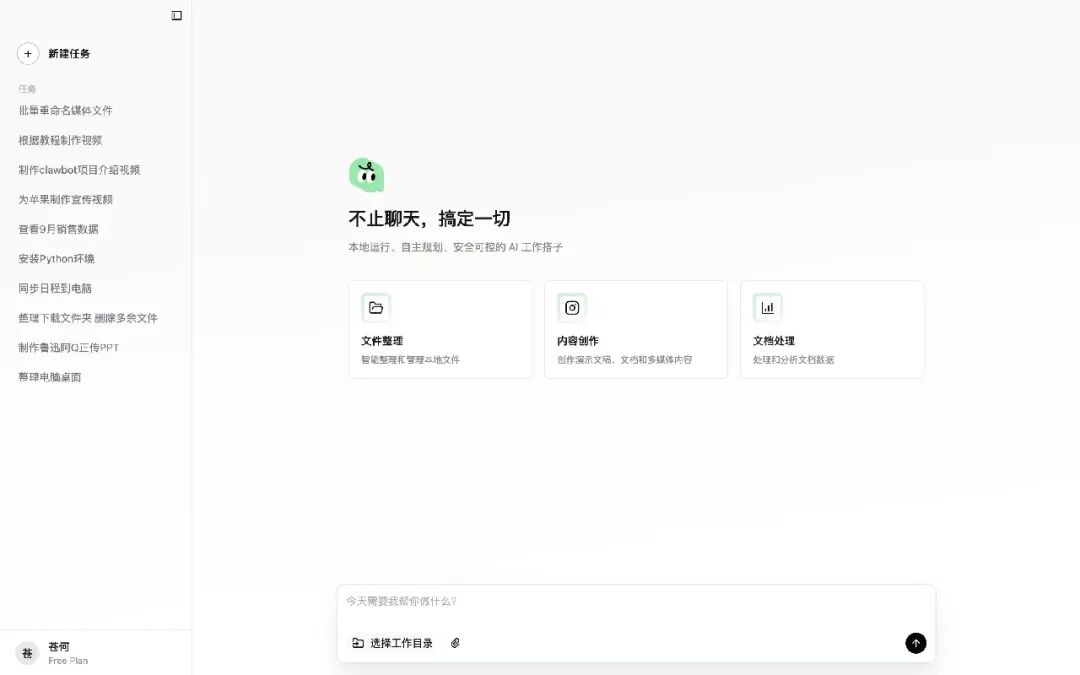Click the folder icon beside 选择工作目录
Screen dimensions: 1080x675
[x=357, y=643]
